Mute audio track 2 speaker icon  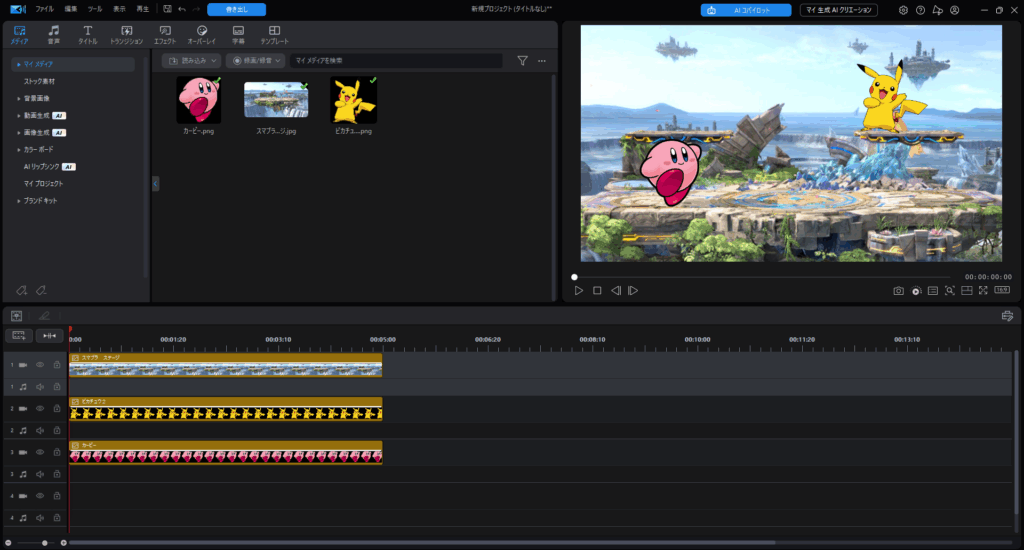pos(40,430)
